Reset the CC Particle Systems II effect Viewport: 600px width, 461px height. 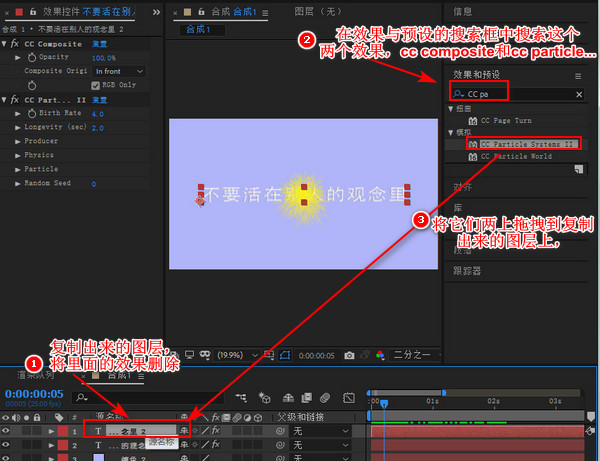[x=99, y=100]
